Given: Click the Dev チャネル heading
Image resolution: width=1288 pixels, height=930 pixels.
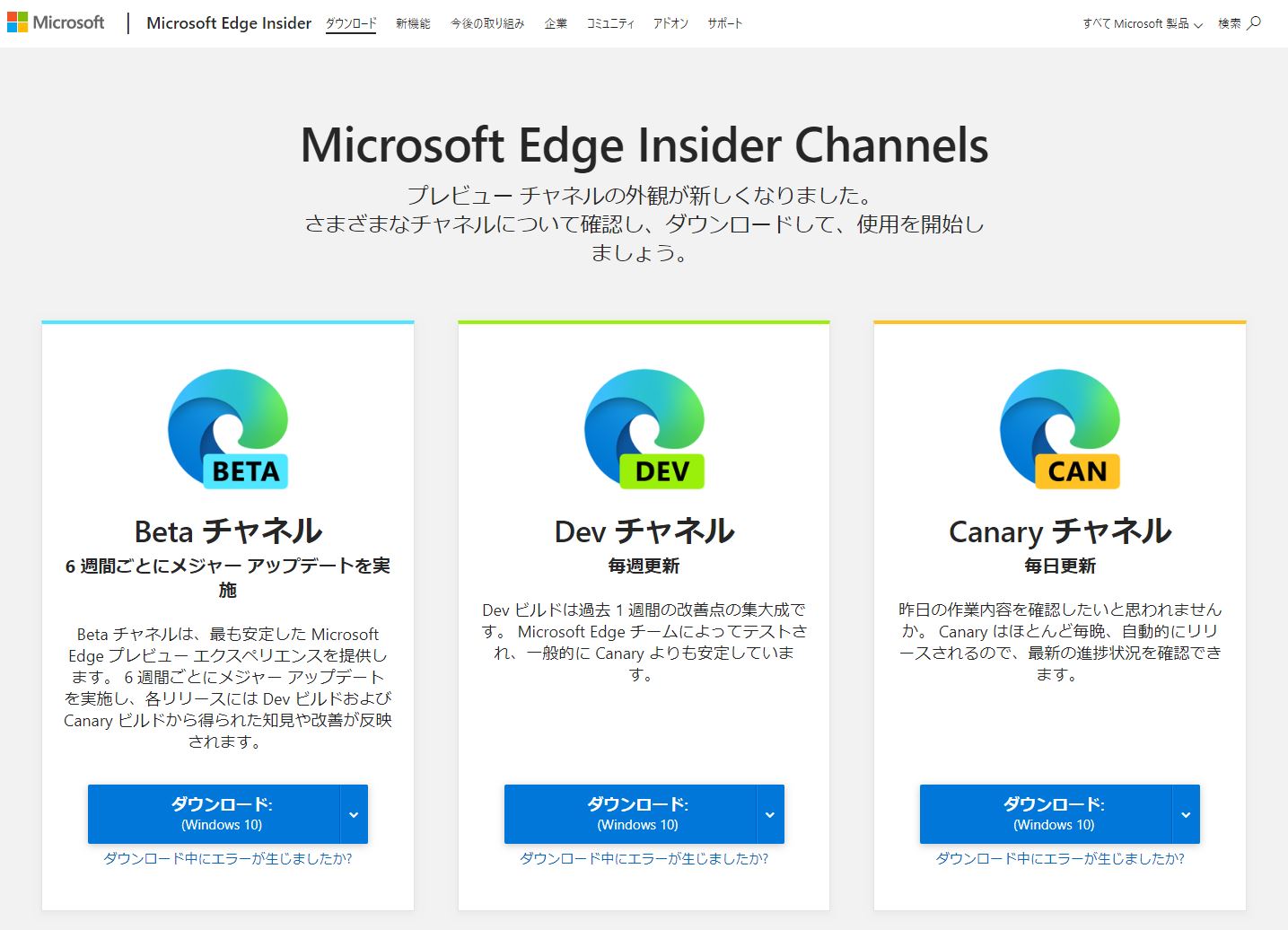Looking at the screenshot, I should click(x=644, y=531).
